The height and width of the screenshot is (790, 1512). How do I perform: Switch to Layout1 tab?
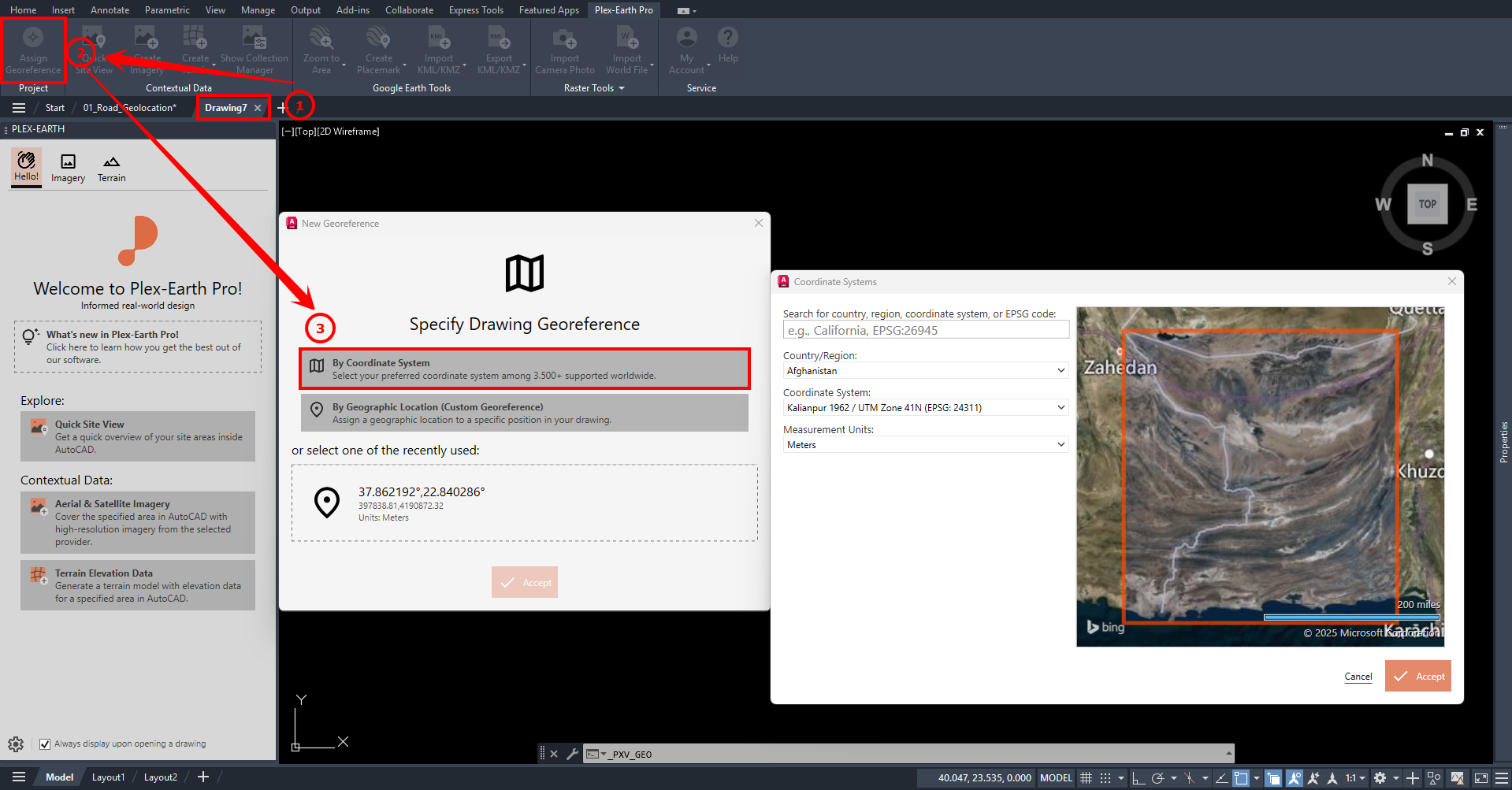click(108, 777)
